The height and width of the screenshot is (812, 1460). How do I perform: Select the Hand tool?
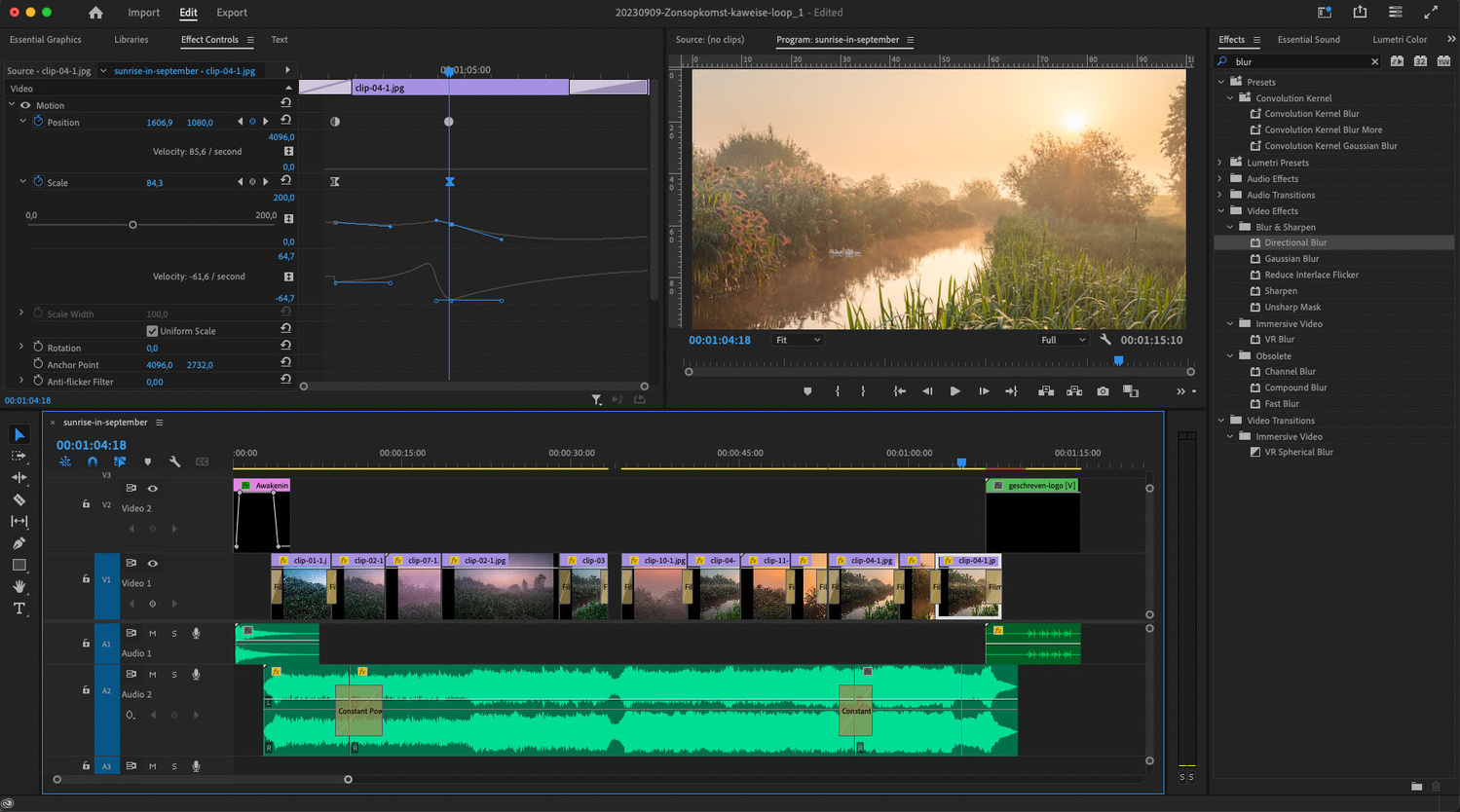coord(19,586)
